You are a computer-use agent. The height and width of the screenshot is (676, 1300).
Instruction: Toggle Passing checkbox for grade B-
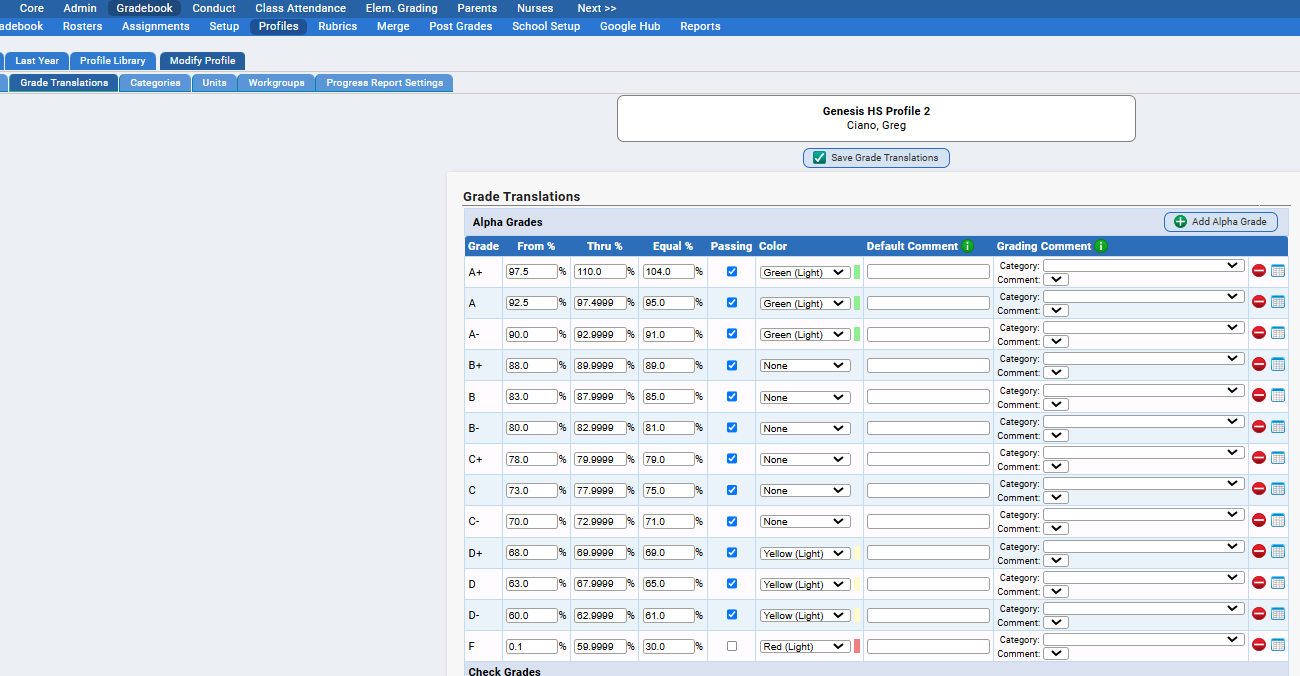click(x=732, y=427)
